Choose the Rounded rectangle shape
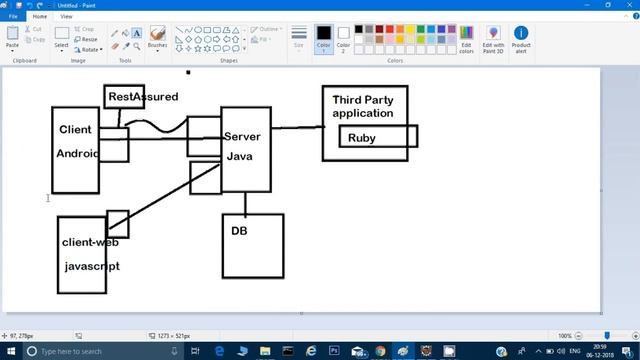640x360 pixels. pos(217,30)
